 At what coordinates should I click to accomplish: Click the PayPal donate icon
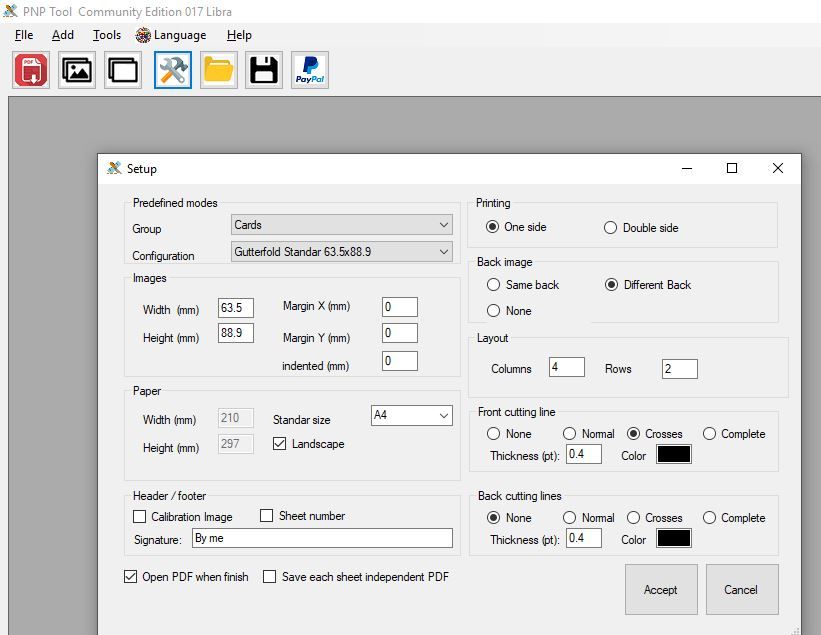(310, 70)
